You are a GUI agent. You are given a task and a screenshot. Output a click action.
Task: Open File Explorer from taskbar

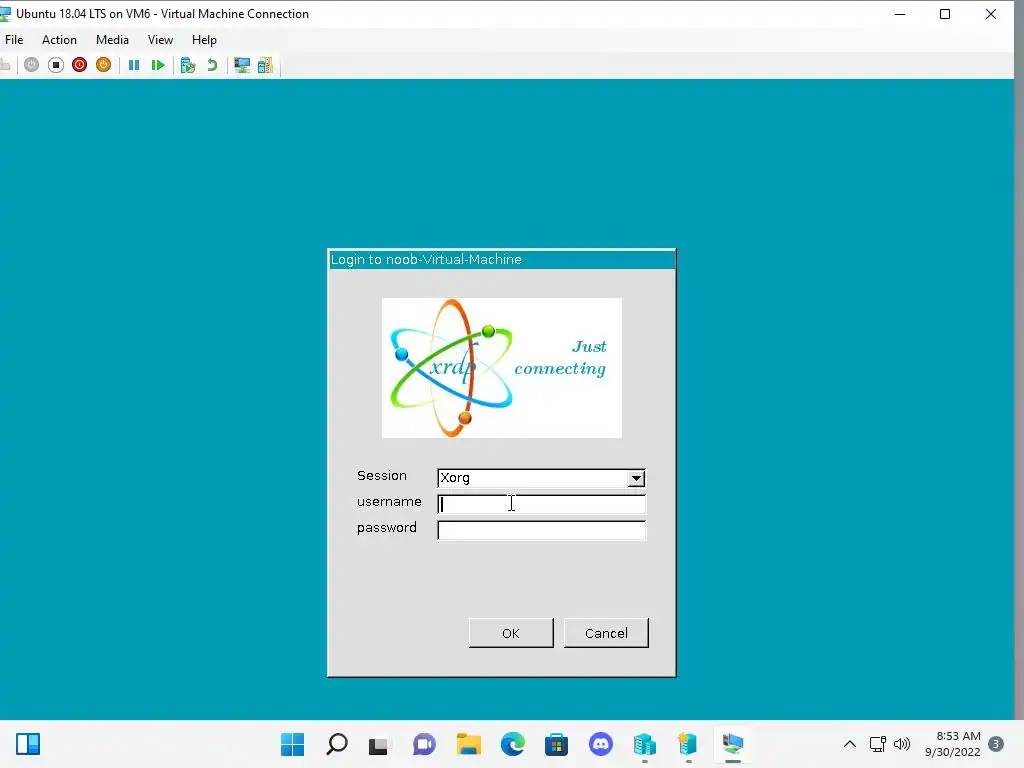pyautogui.click(x=468, y=744)
